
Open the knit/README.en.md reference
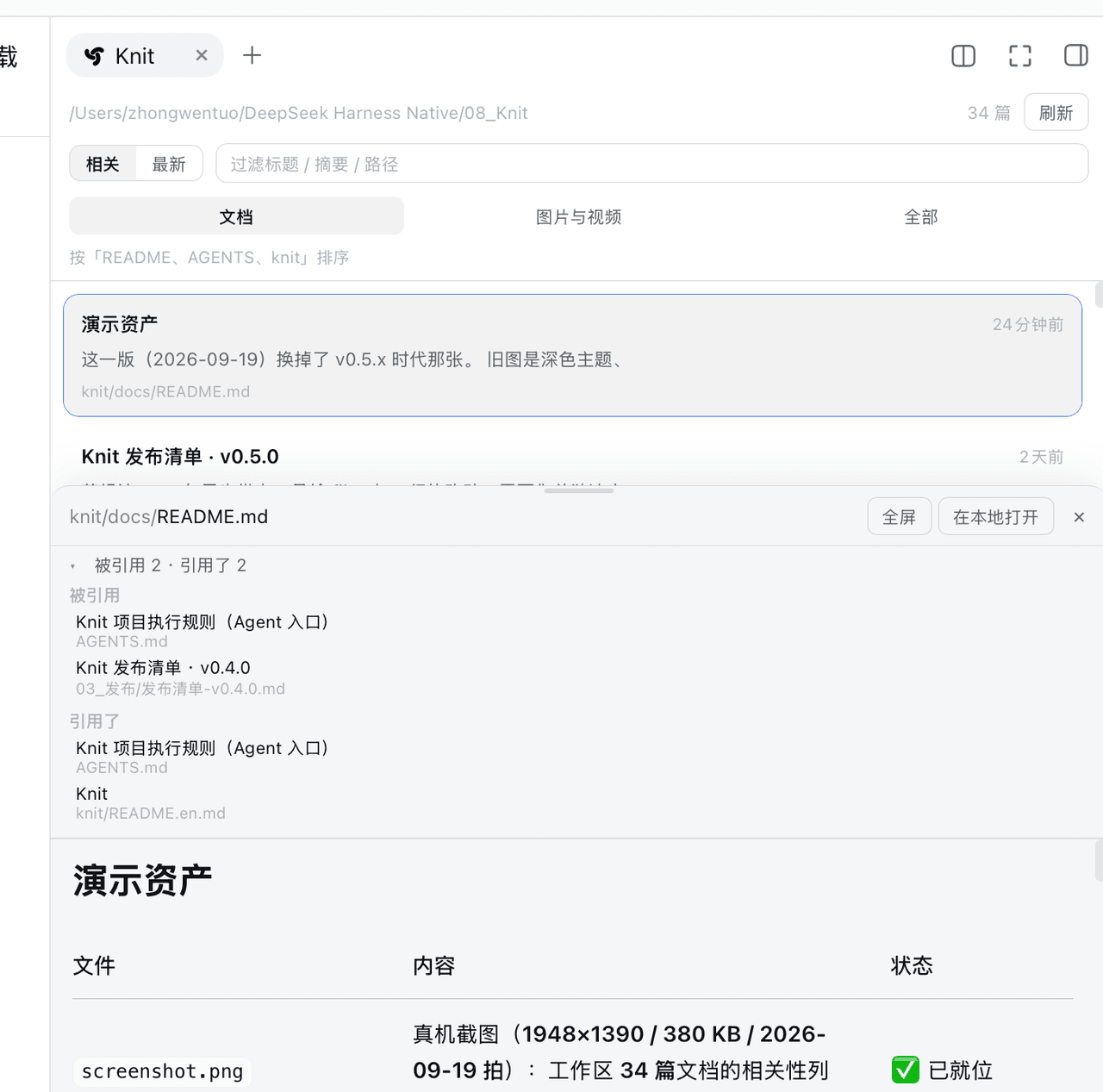click(151, 802)
